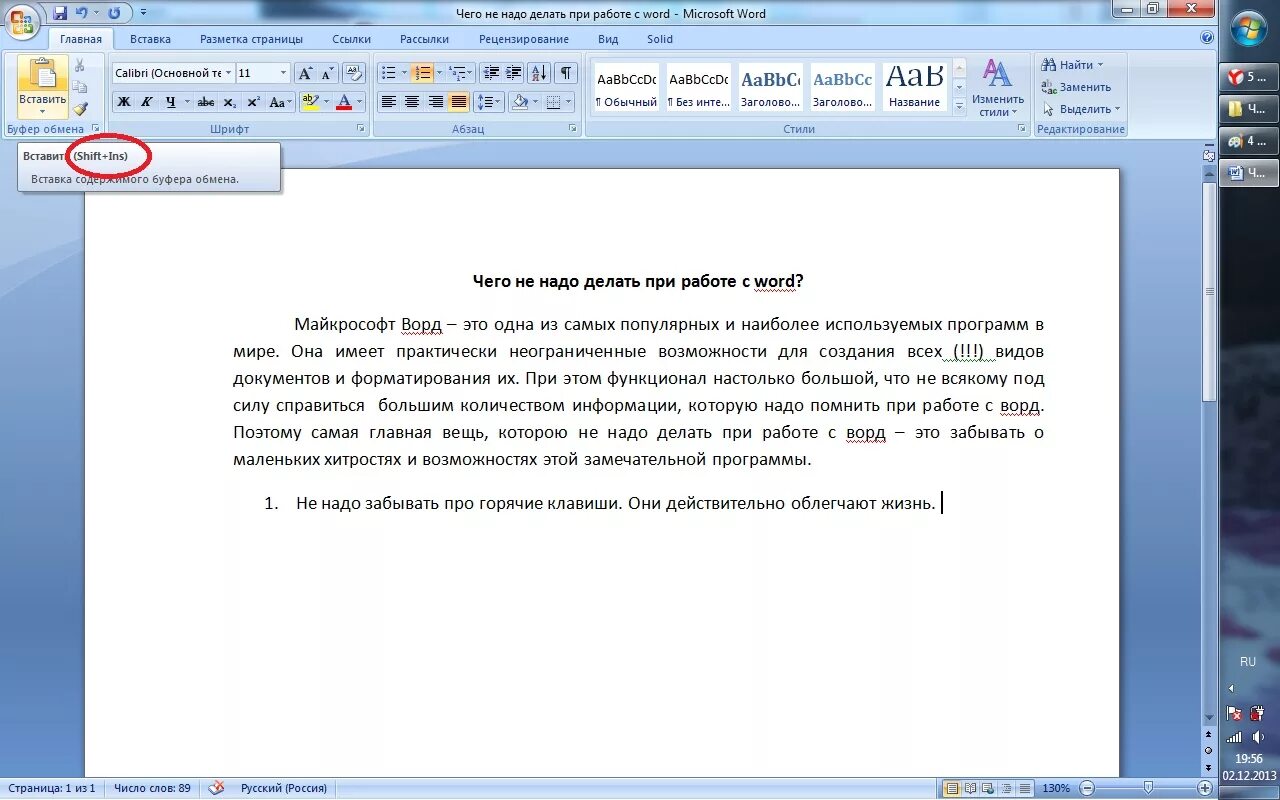Open the Office button menu

click(22, 21)
